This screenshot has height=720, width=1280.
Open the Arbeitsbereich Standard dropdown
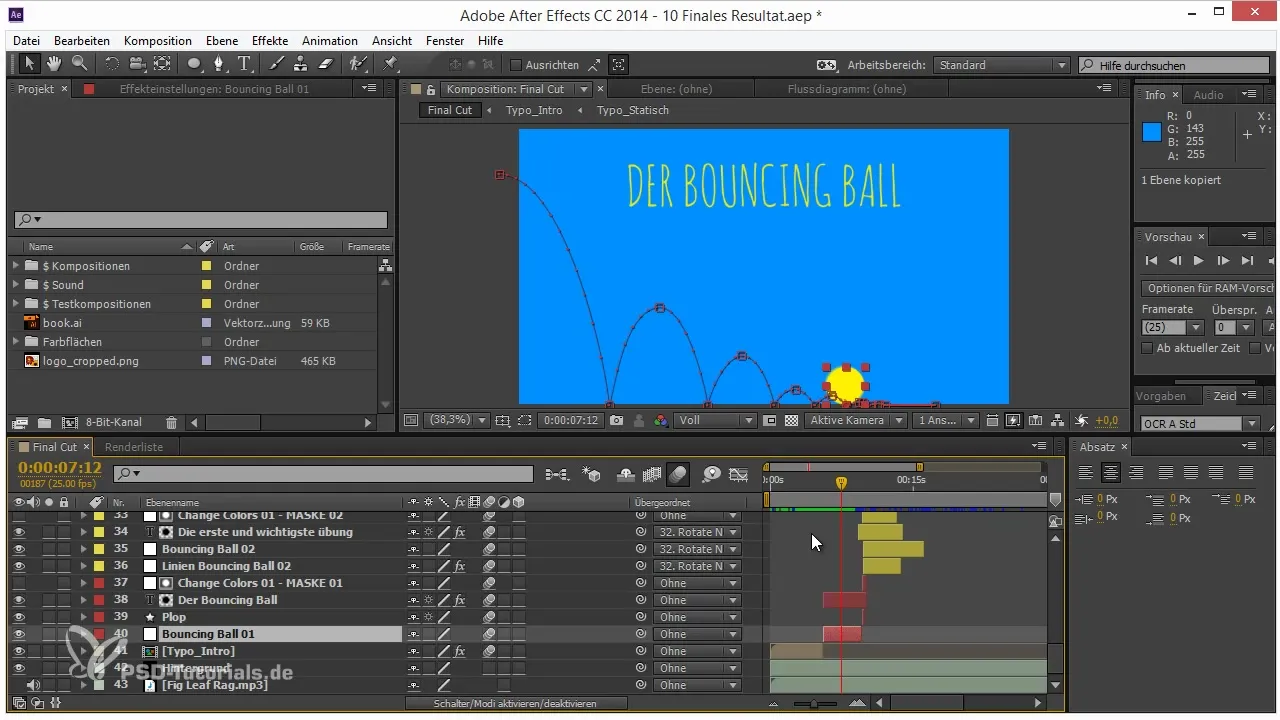(x=1002, y=65)
